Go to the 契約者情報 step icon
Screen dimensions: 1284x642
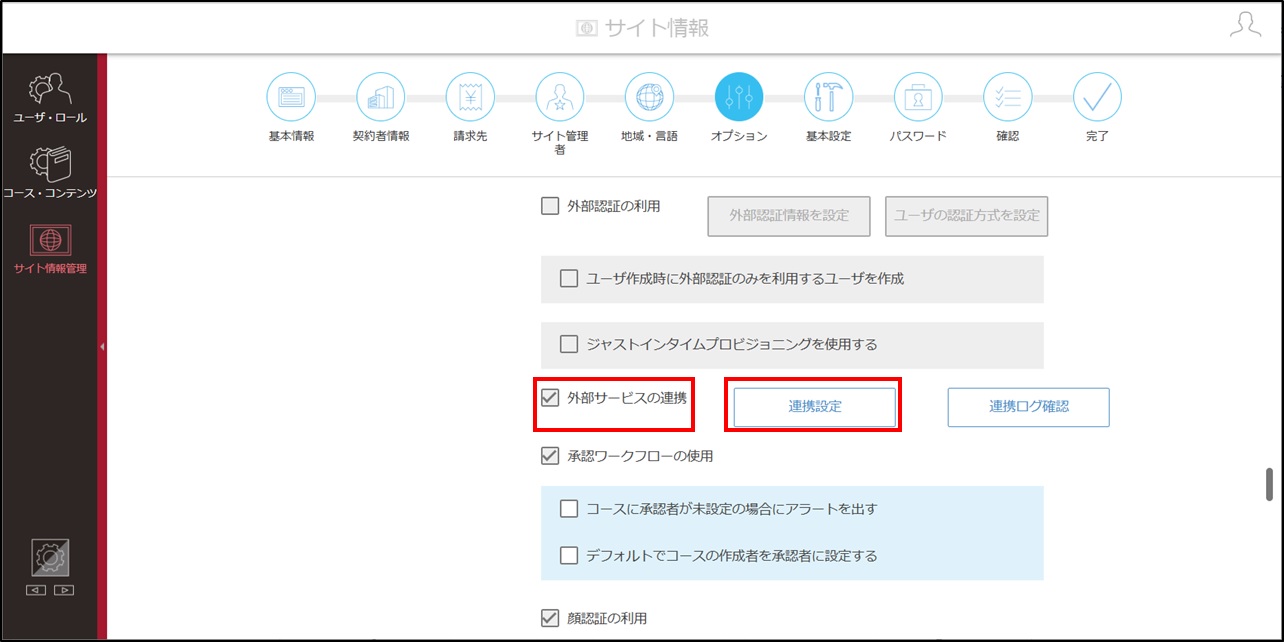point(381,98)
